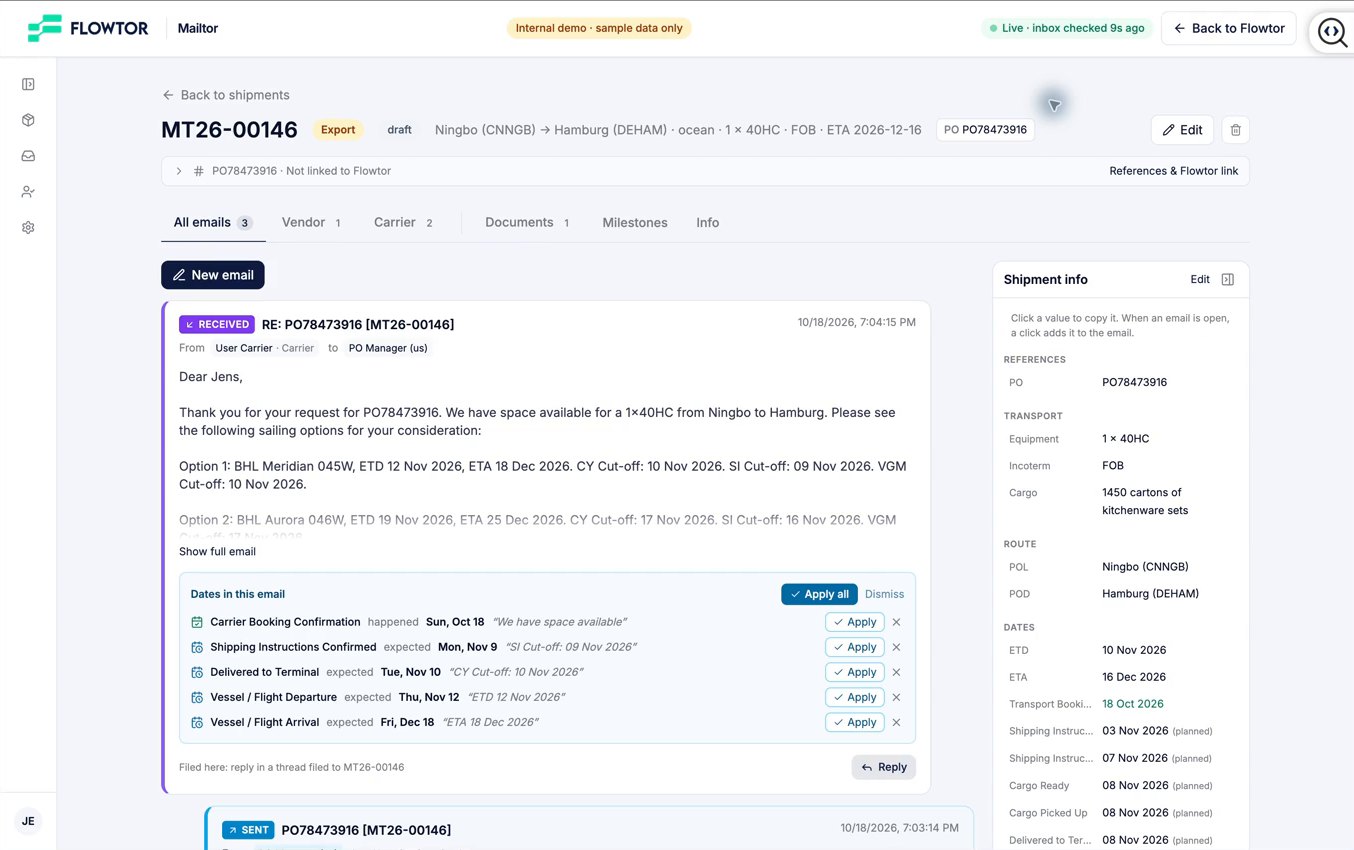
Task: Open shipments box icon in sidebar
Action: (28, 120)
